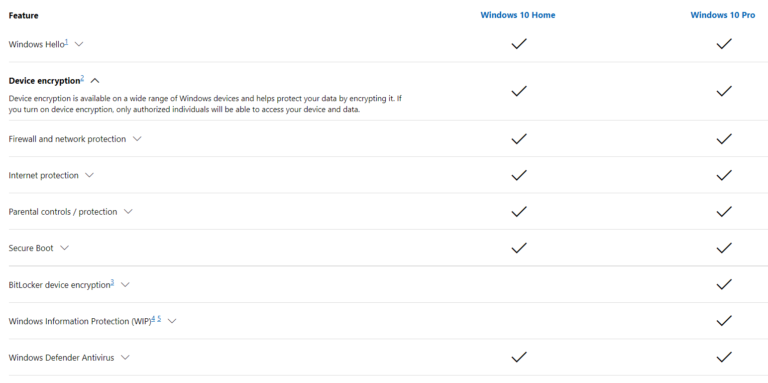Click the Windows Hello feature name
This screenshot has height=383, width=768.
pos(36,45)
